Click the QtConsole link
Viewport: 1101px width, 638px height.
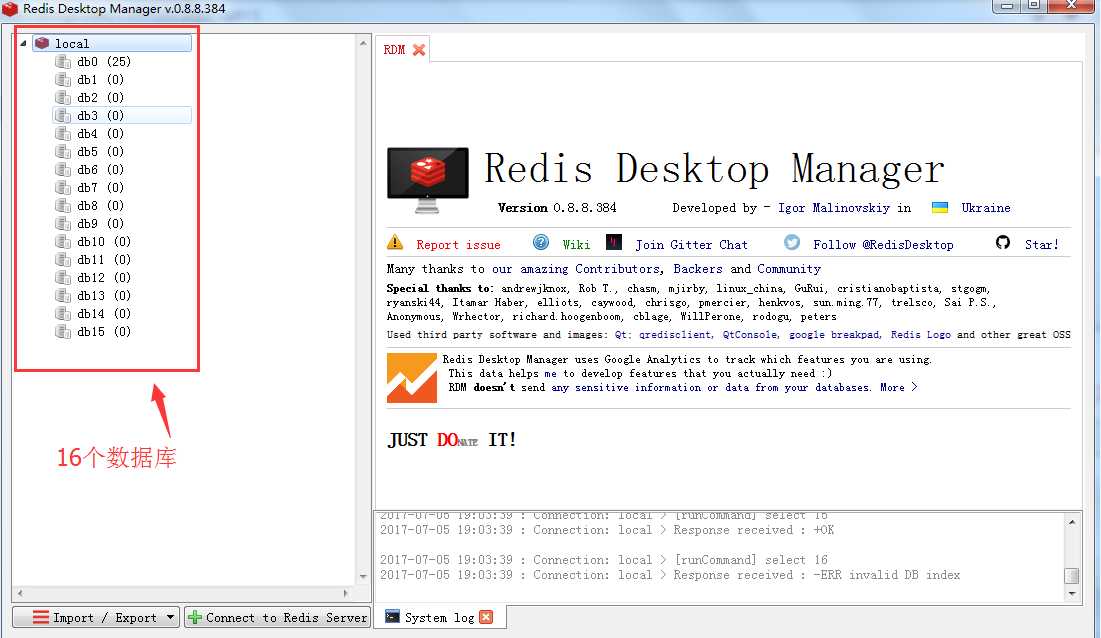[x=750, y=335]
